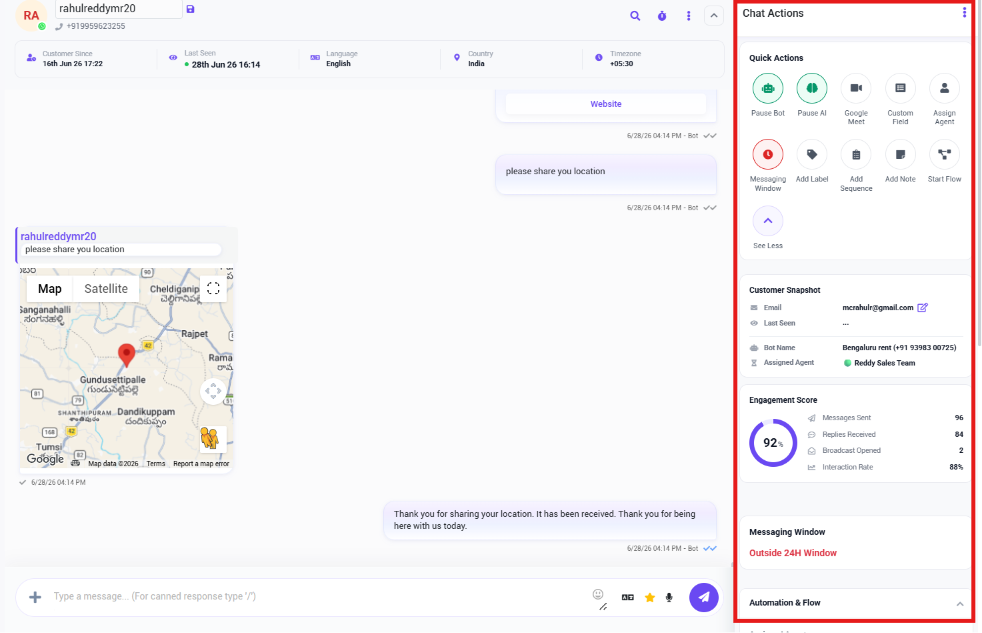Image resolution: width=982 pixels, height=633 pixels.
Task: Collapse the customer info header chevron
Action: point(714,16)
